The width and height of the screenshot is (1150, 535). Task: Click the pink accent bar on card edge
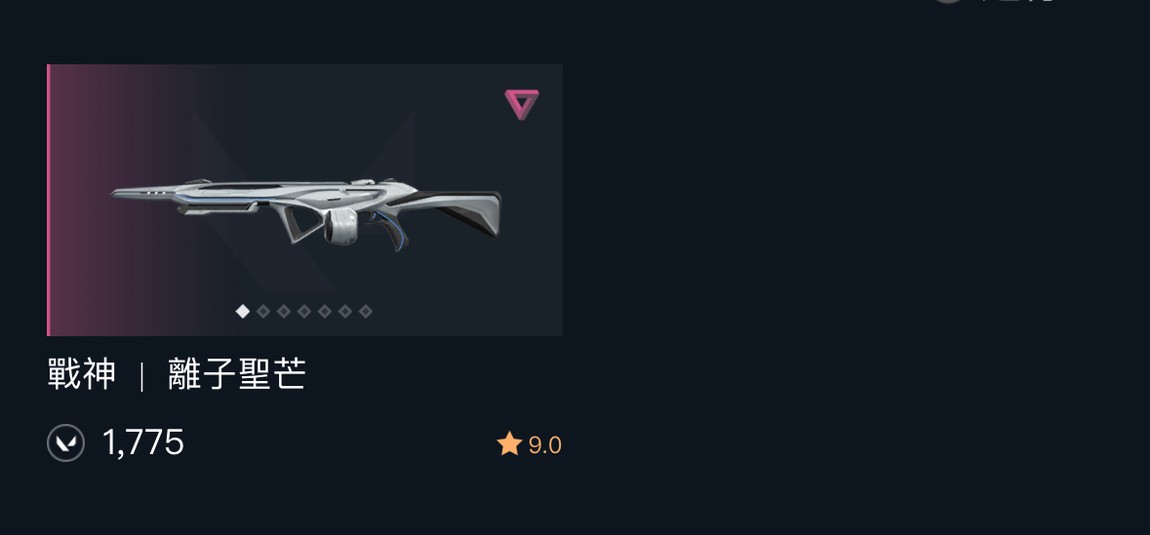pos(48,200)
